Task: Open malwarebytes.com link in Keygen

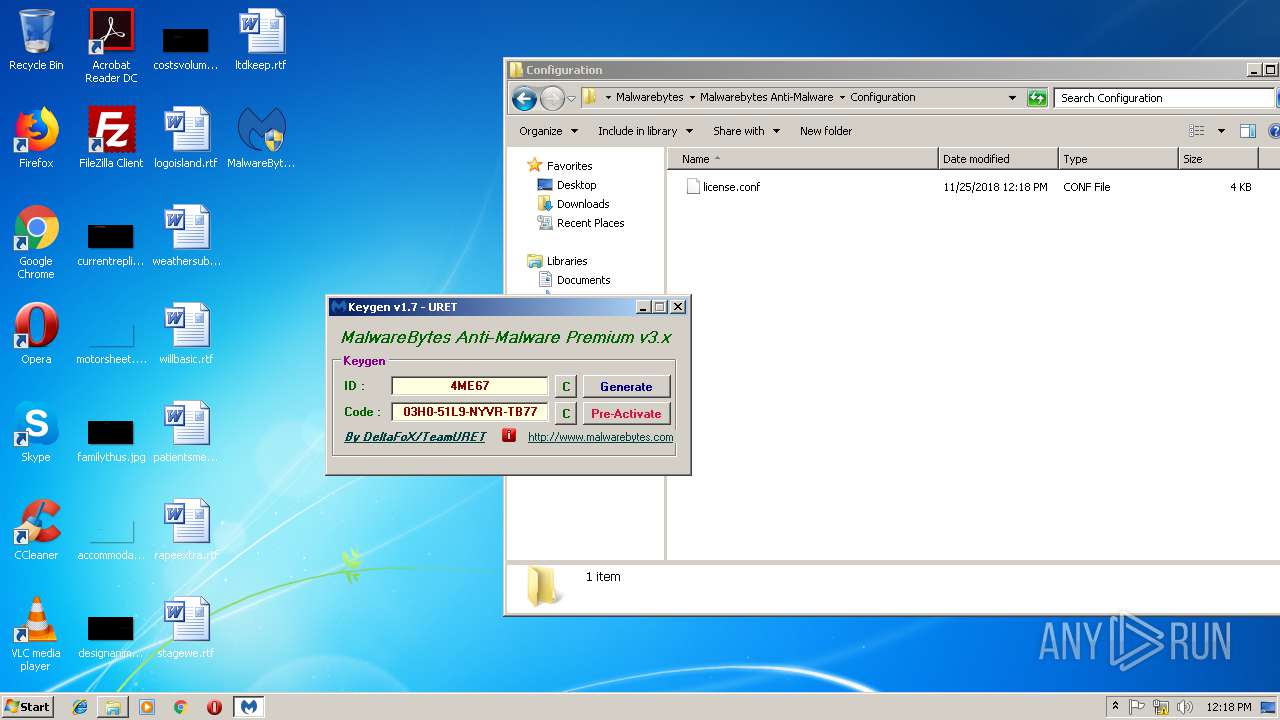Action: coord(600,437)
